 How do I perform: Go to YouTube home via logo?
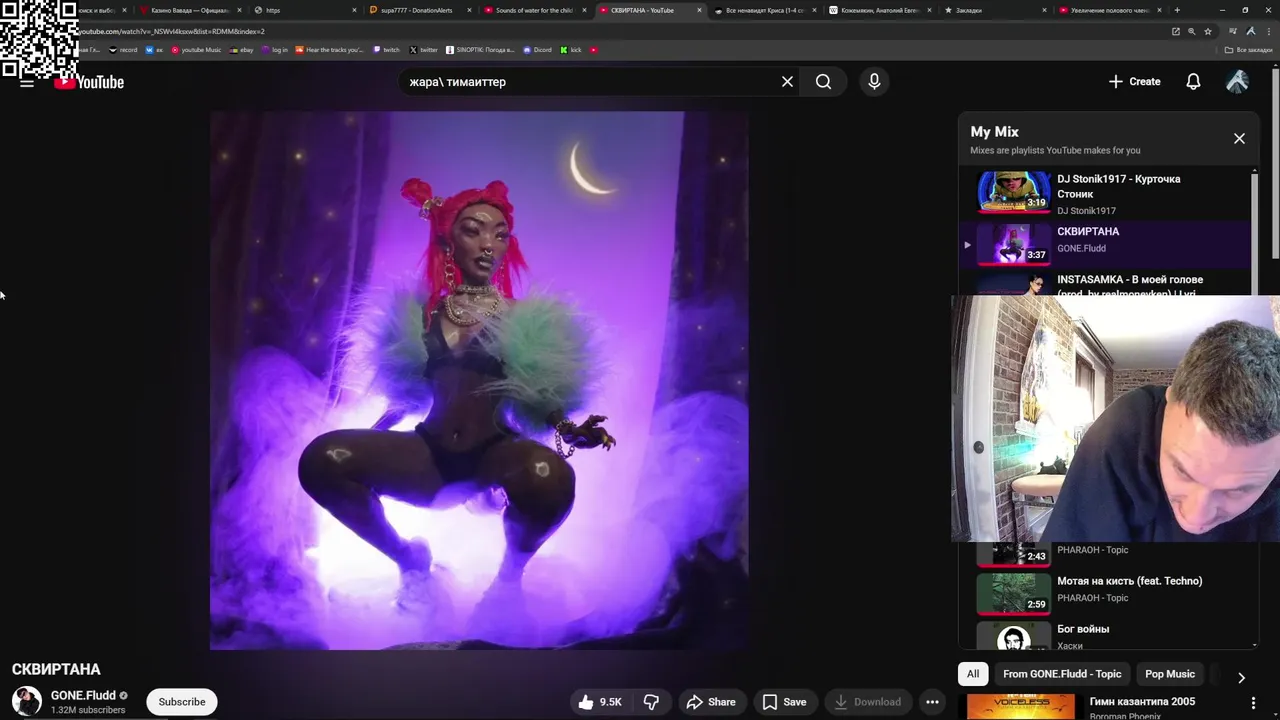(90, 82)
